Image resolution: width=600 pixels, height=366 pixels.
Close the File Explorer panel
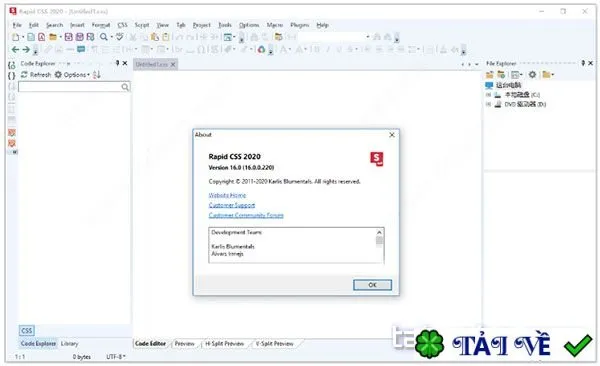[590, 63]
